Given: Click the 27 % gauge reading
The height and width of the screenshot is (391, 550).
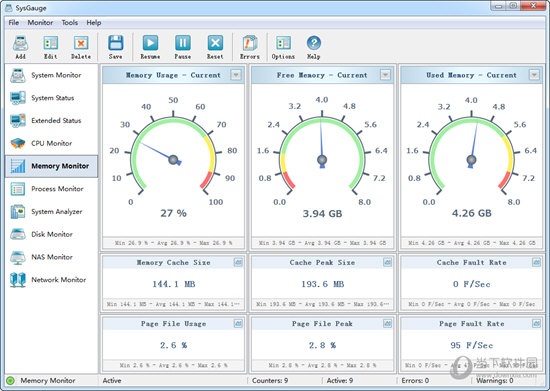Looking at the screenshot, I should tap(173, 213).
